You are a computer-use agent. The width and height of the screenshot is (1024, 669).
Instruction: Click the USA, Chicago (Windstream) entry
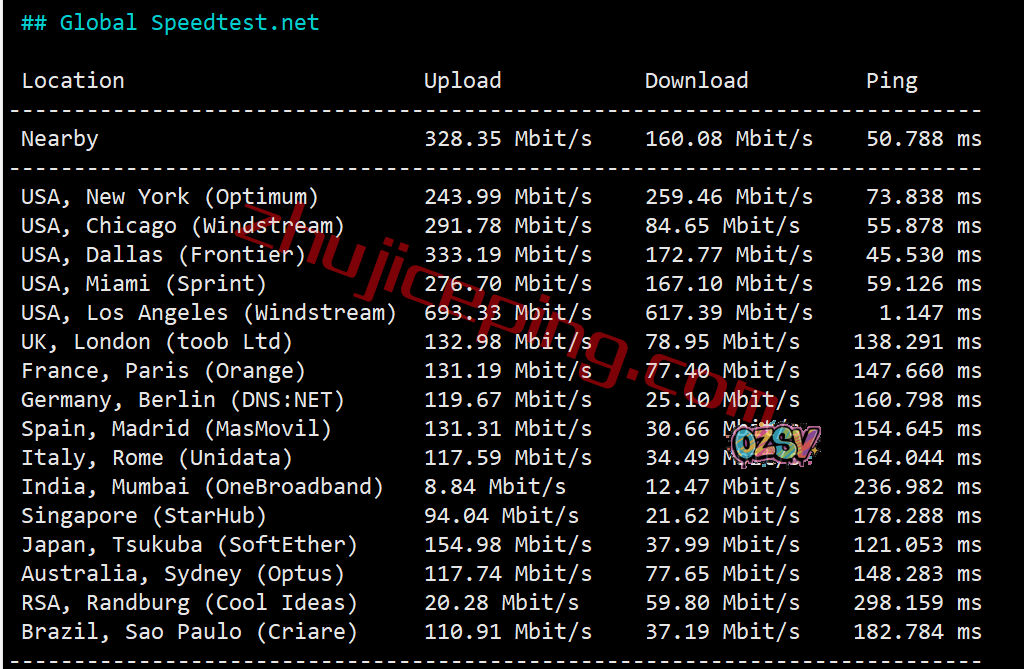(x=182, y=226)
